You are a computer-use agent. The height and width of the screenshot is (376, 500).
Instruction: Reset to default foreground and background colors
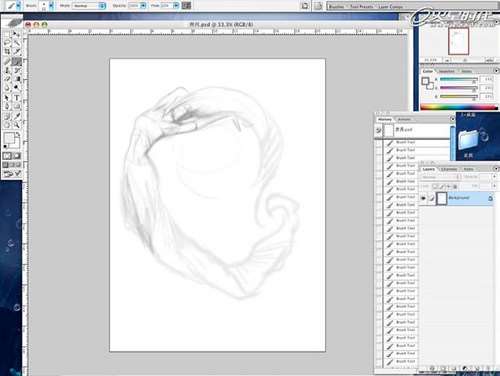(5, 146)
